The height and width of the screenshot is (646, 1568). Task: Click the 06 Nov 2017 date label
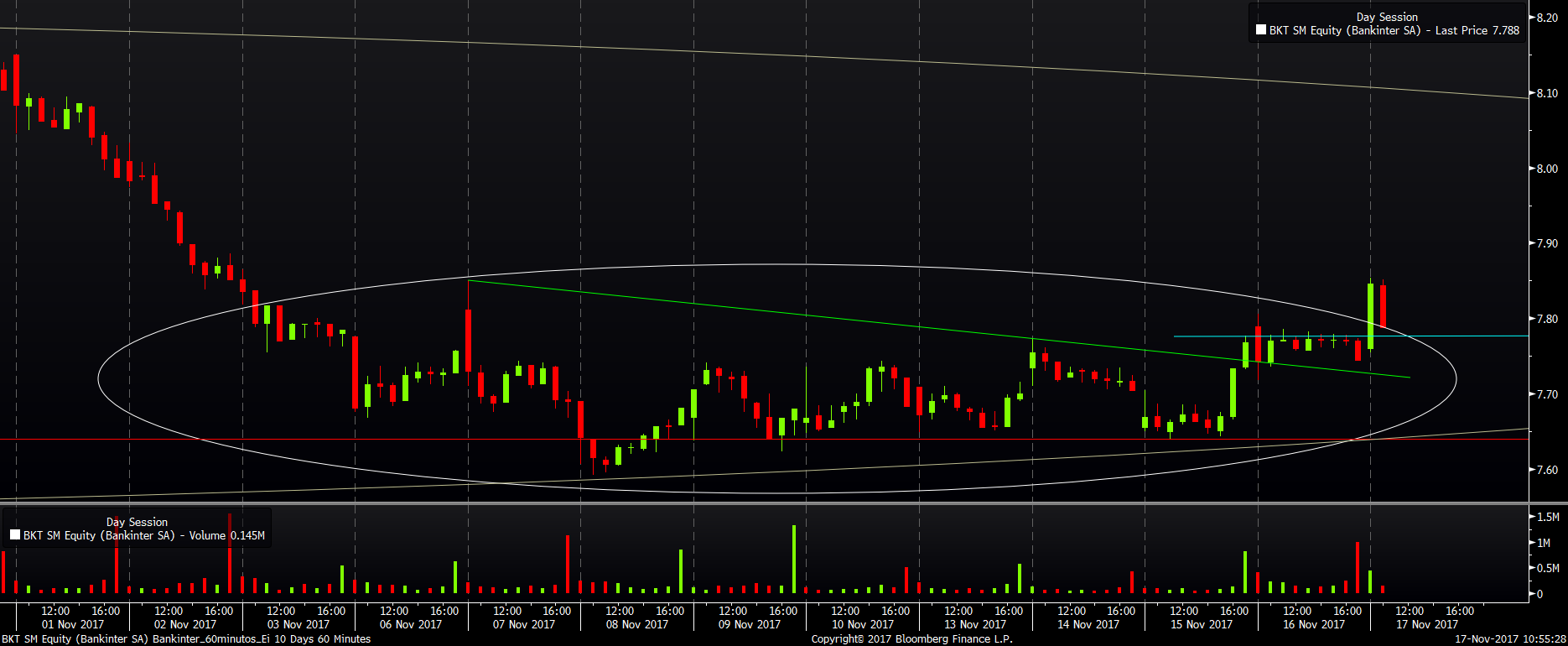click(x=411, y=624)
